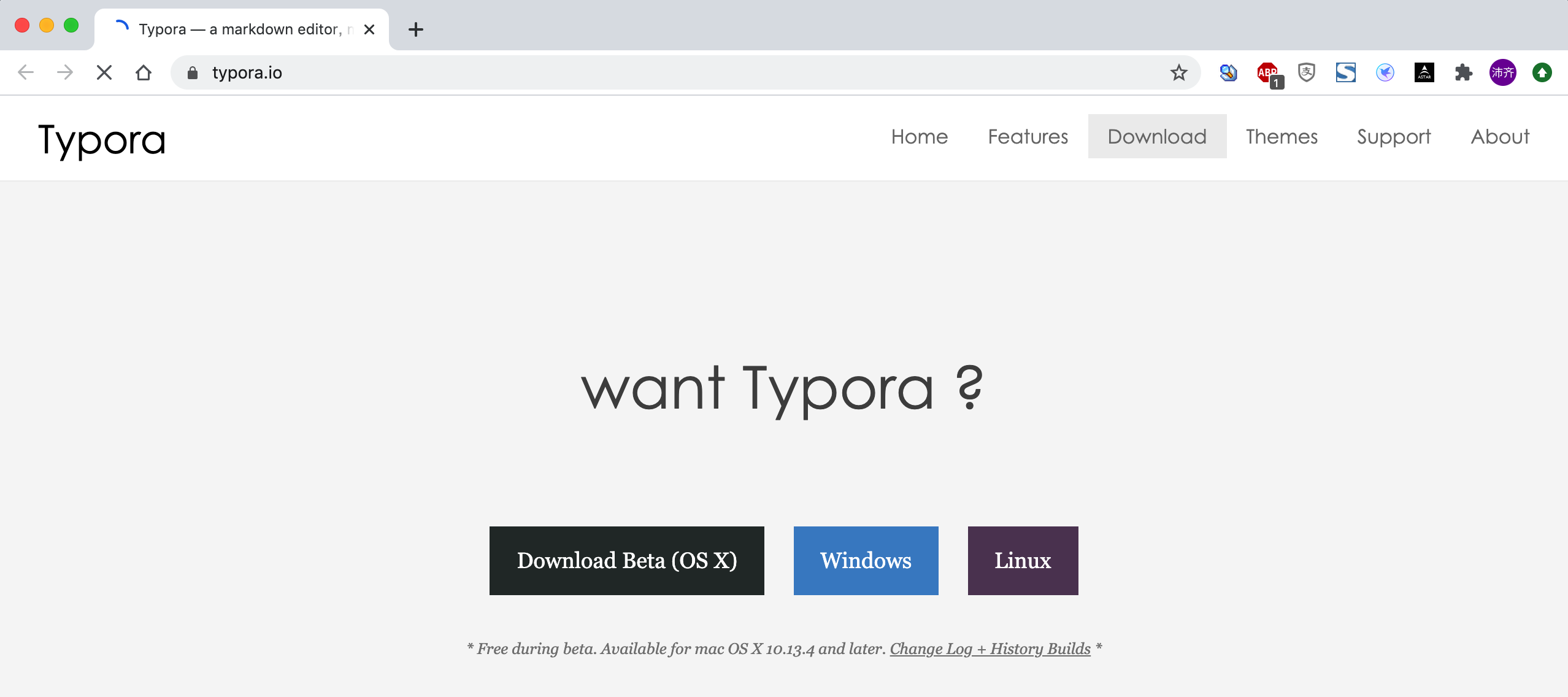This screenshot has height=697, width=1568.
Task: Click the green update arrow icon
Action: (x=1542, y=72)
